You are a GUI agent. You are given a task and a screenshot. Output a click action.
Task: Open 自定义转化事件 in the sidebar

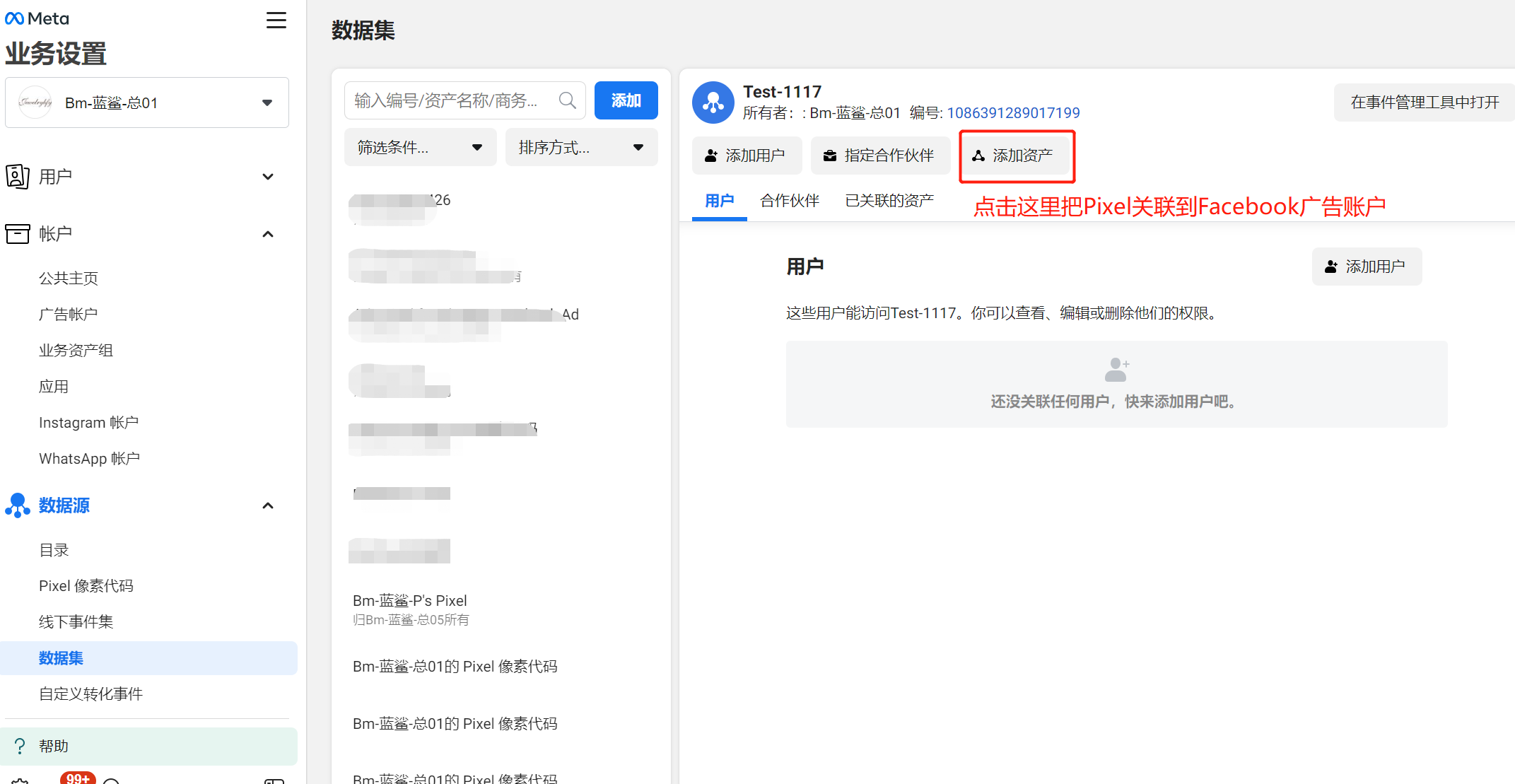90,694
